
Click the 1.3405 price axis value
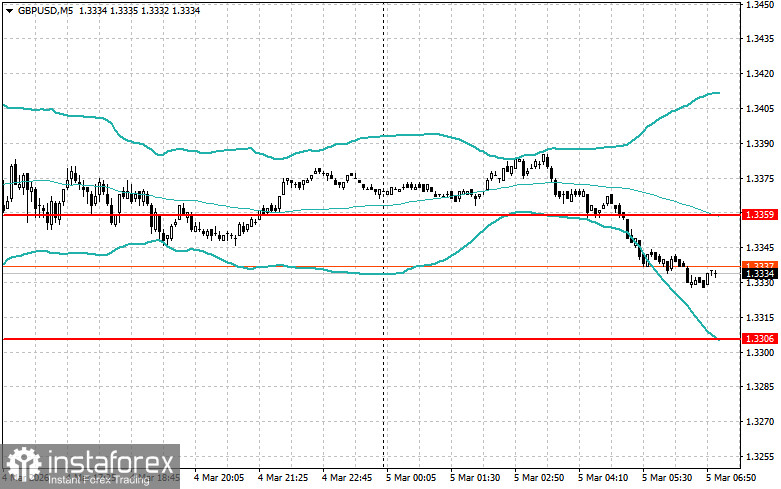point(760,109)
